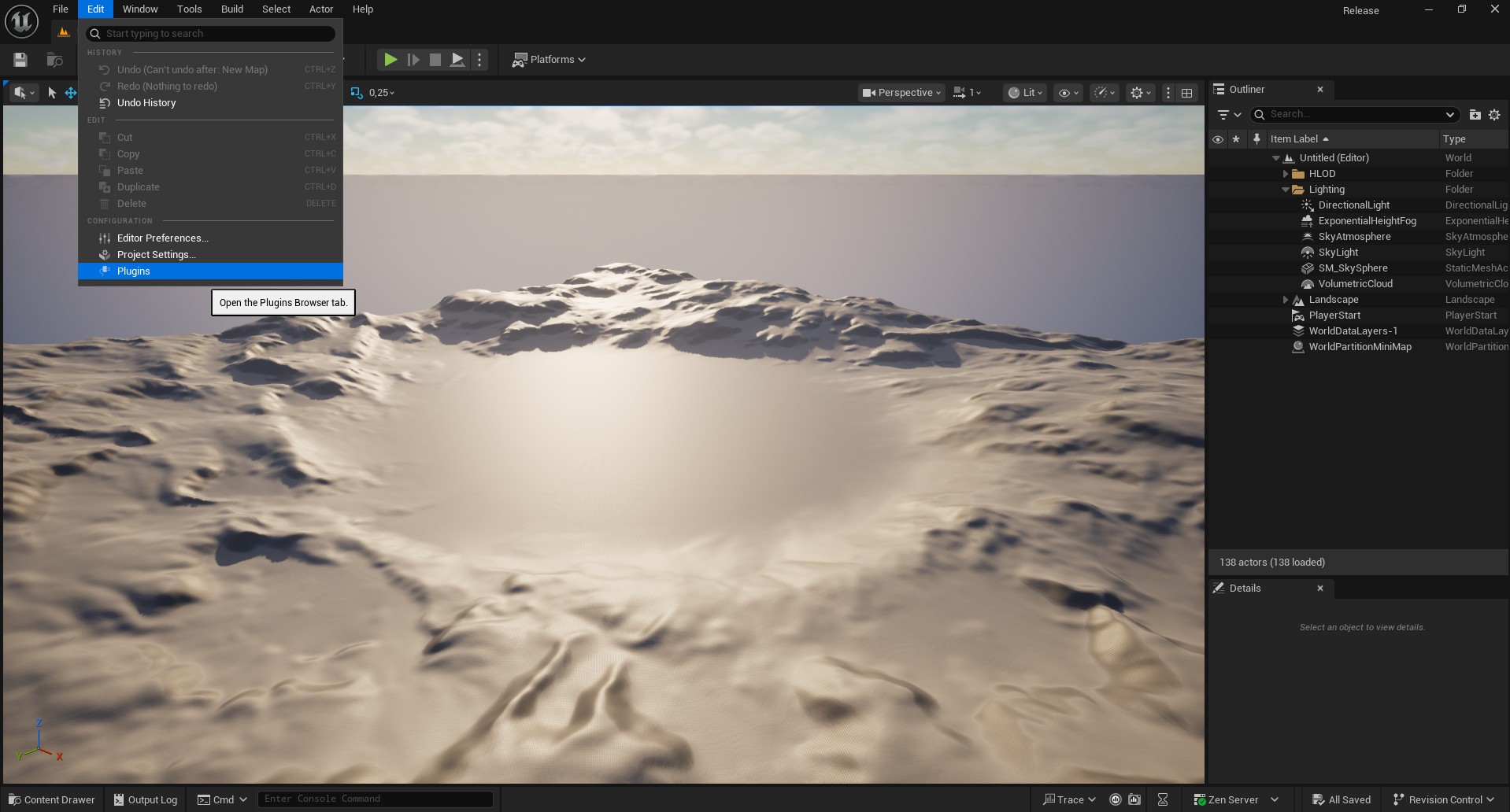Image resolution: width=1510 pixels, height=812 pixels.
Task: Toggle the viewport layout grid button
Action: (x=1186, y=93)
